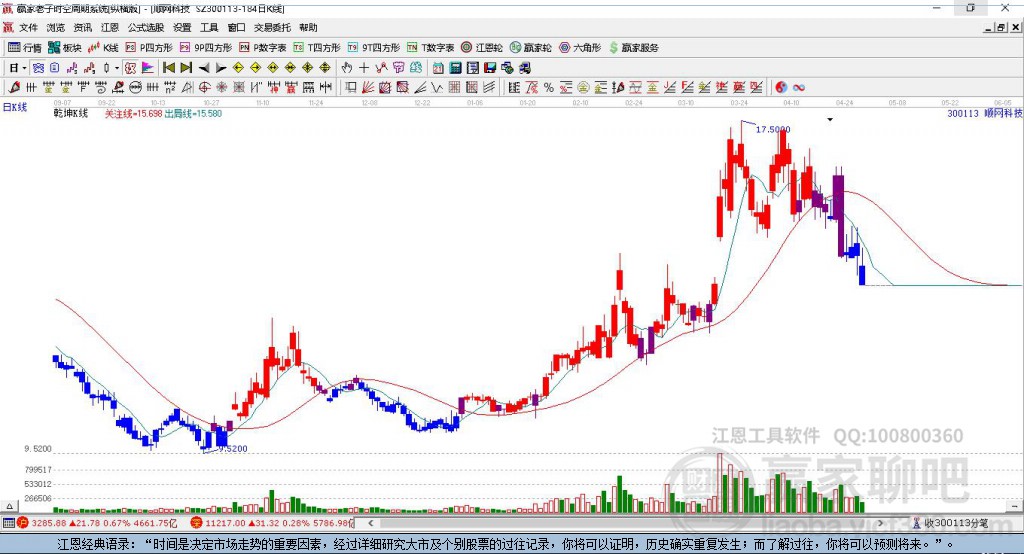Click the blue infinity loop icon

798,87
